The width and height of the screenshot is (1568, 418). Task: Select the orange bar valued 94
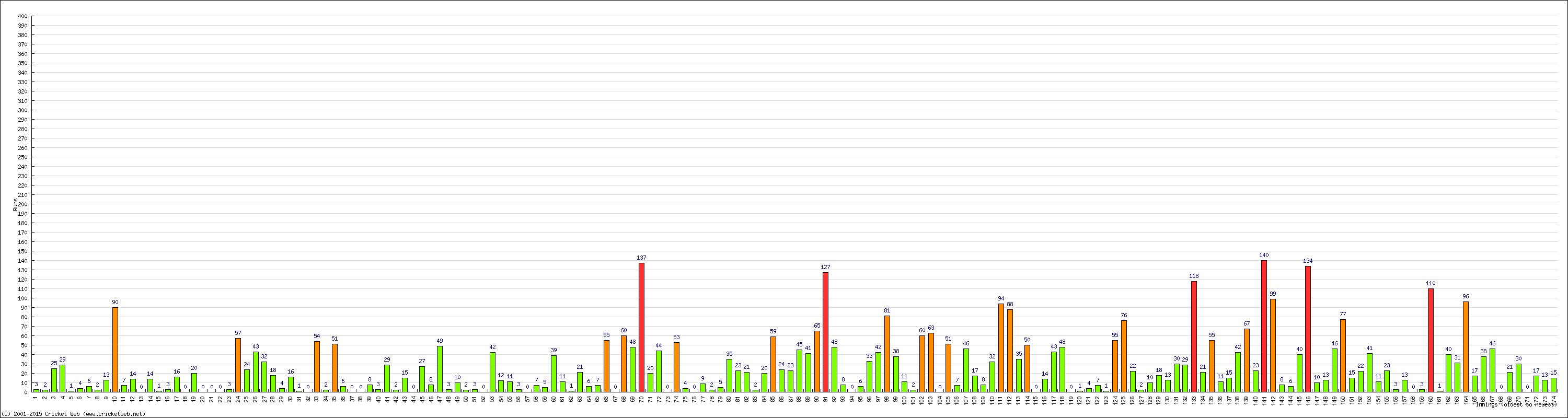(x=1001, y=348)
